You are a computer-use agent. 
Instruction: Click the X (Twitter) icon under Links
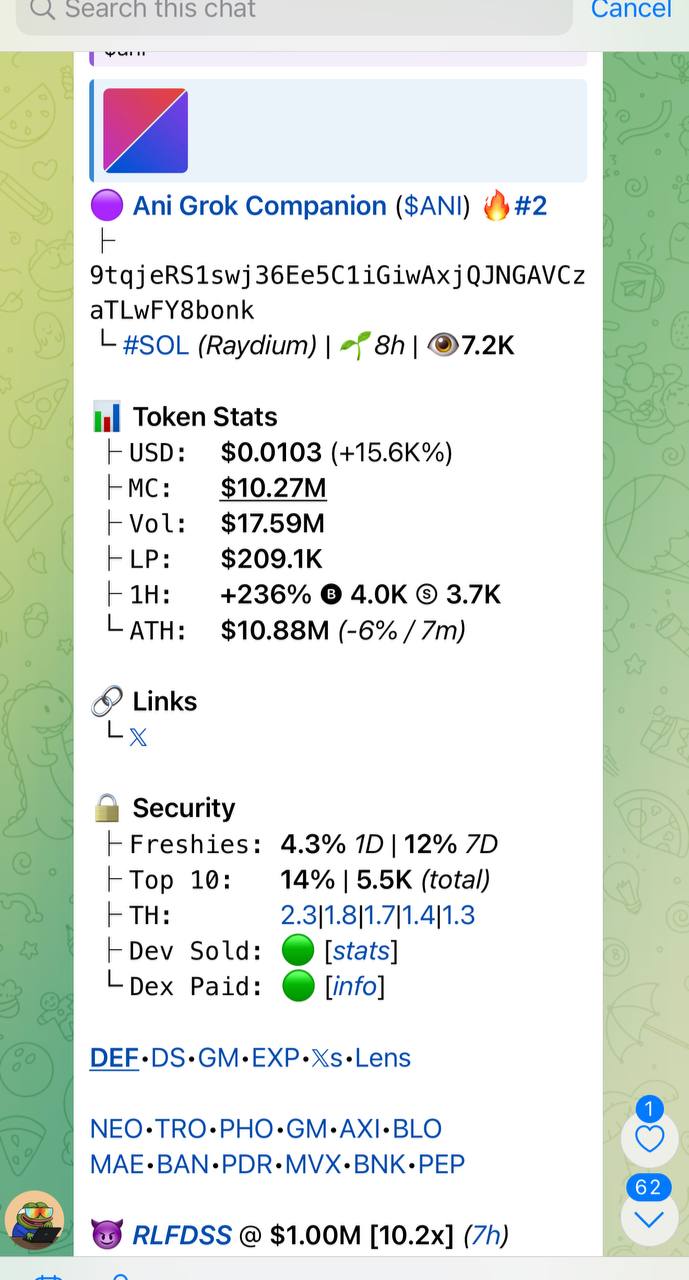click(x=138, y=738)
